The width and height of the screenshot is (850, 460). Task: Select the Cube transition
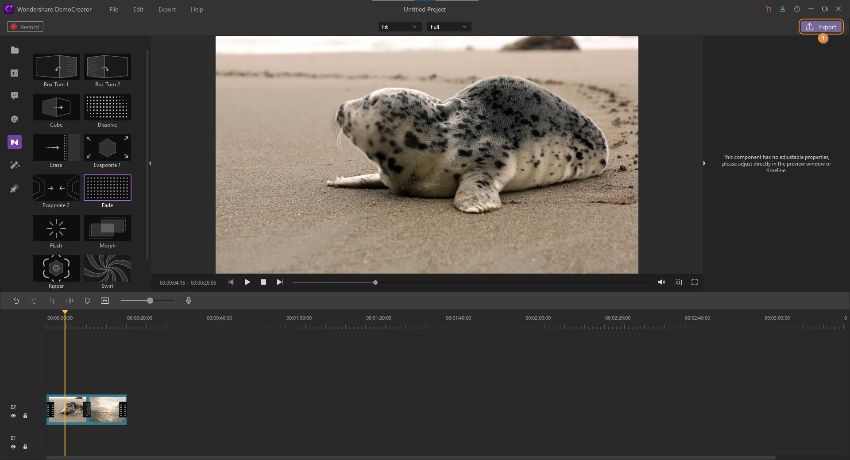(x=56, y=107)
